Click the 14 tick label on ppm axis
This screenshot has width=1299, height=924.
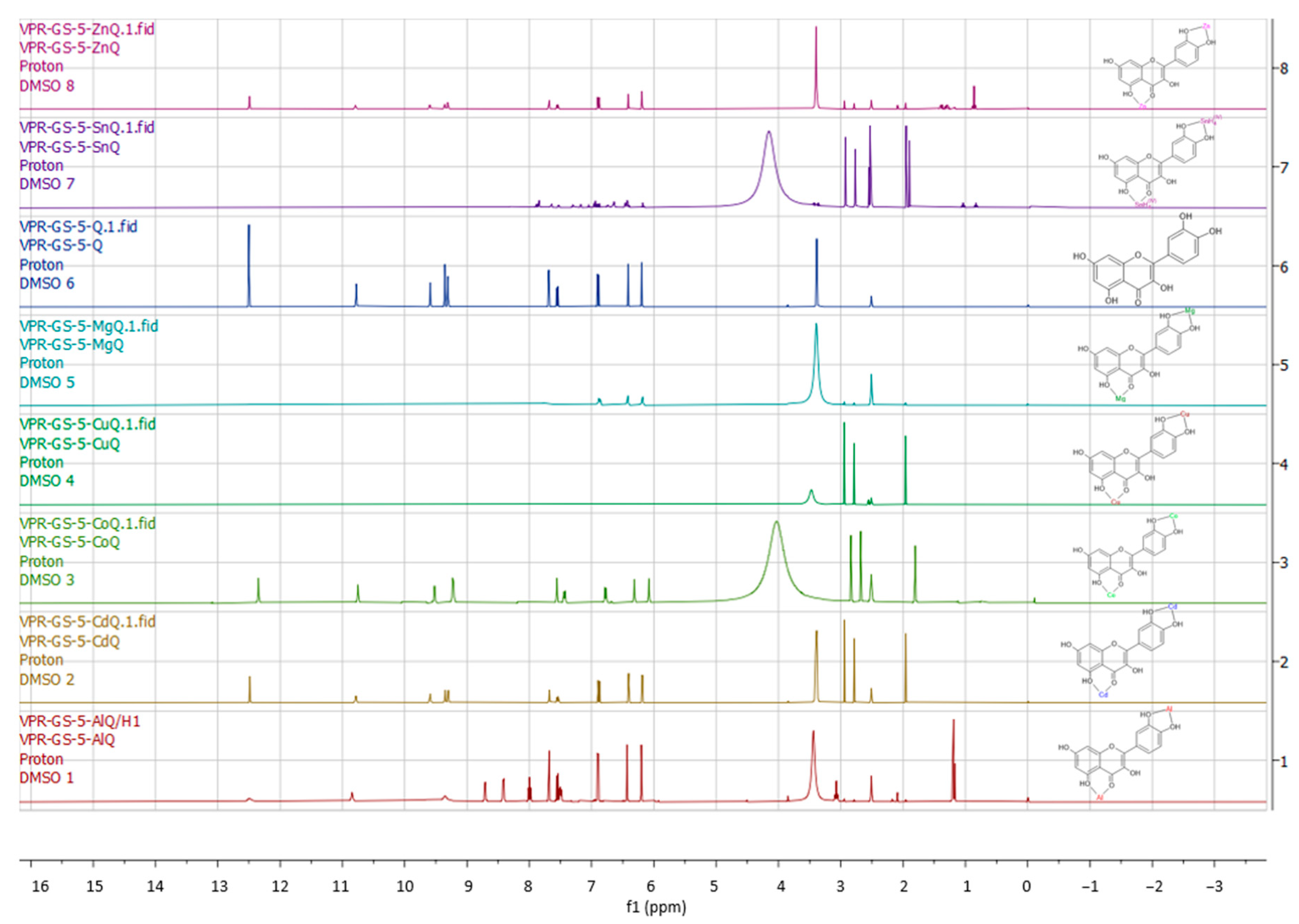(155, 886)
